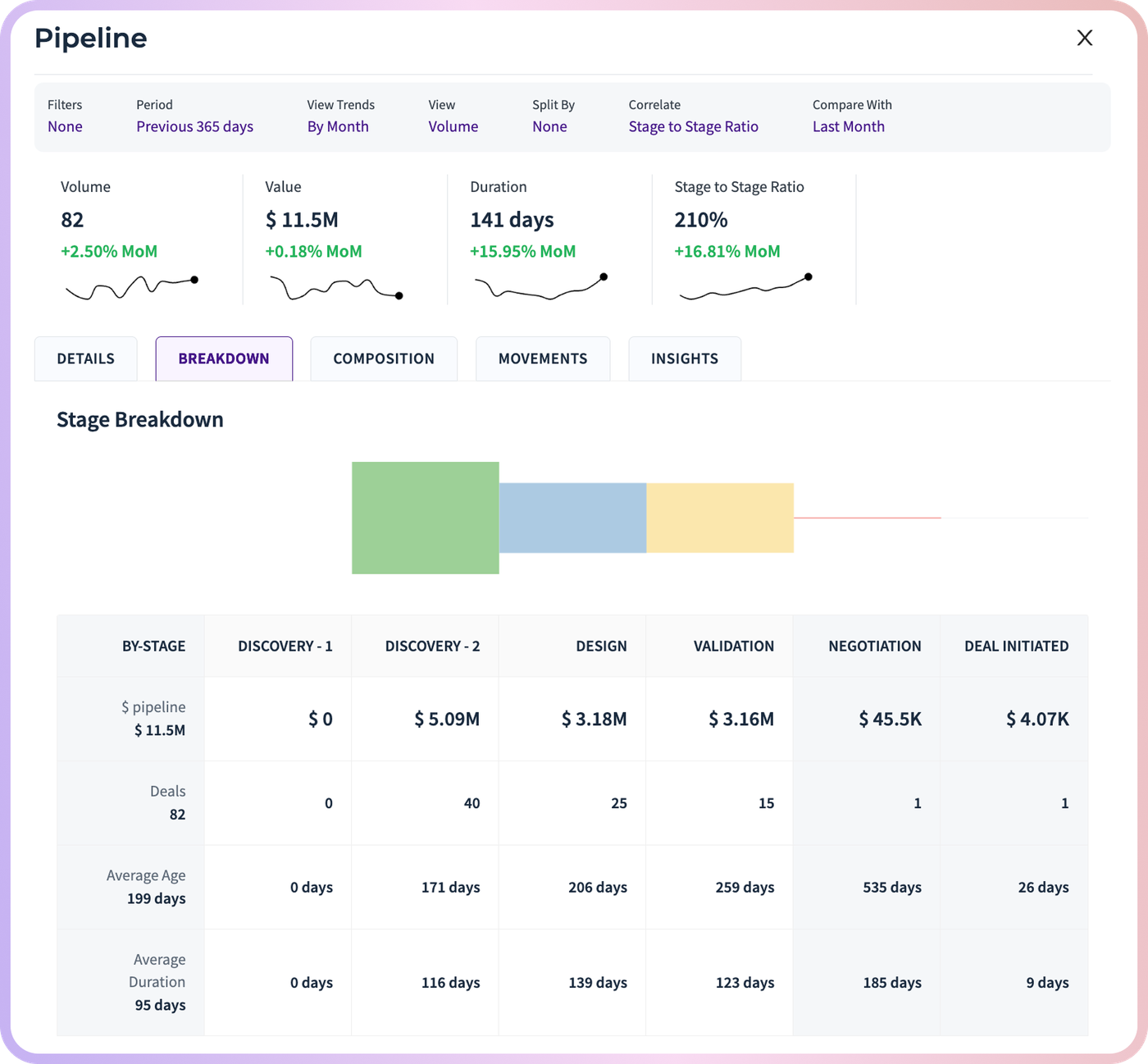
Task: Open the COMPOSITION tab
Action: tap(384, 358)
